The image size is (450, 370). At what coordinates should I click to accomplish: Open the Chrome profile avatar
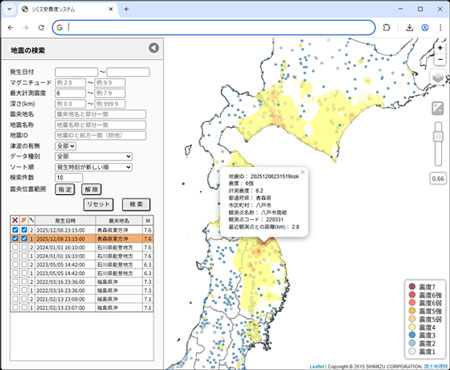(425, 28)
